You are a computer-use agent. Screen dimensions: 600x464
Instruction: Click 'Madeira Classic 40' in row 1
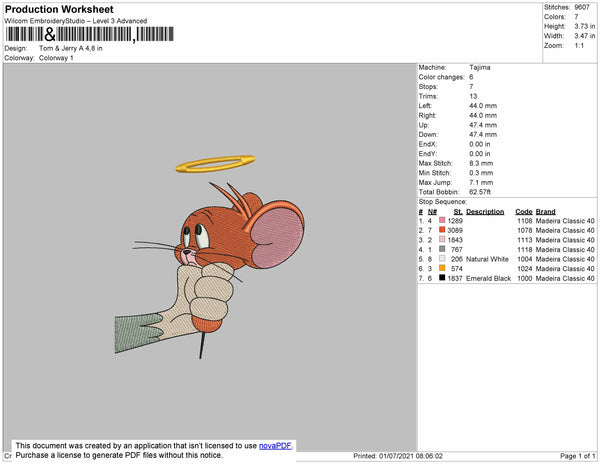565,221
